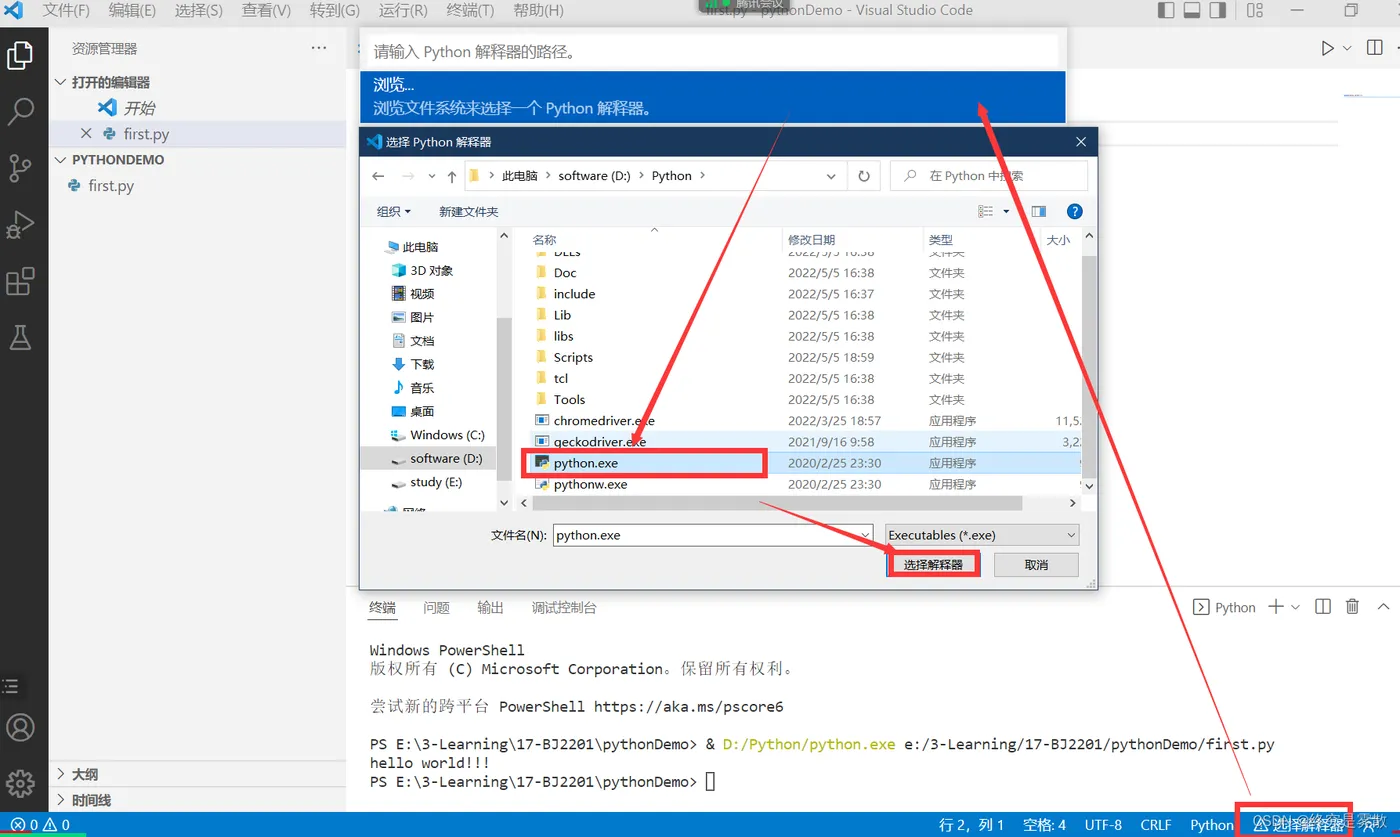This screenshot has height=837, width=1400.
Task: Open the Manage gear icon
Action: [x=20, y=783]
